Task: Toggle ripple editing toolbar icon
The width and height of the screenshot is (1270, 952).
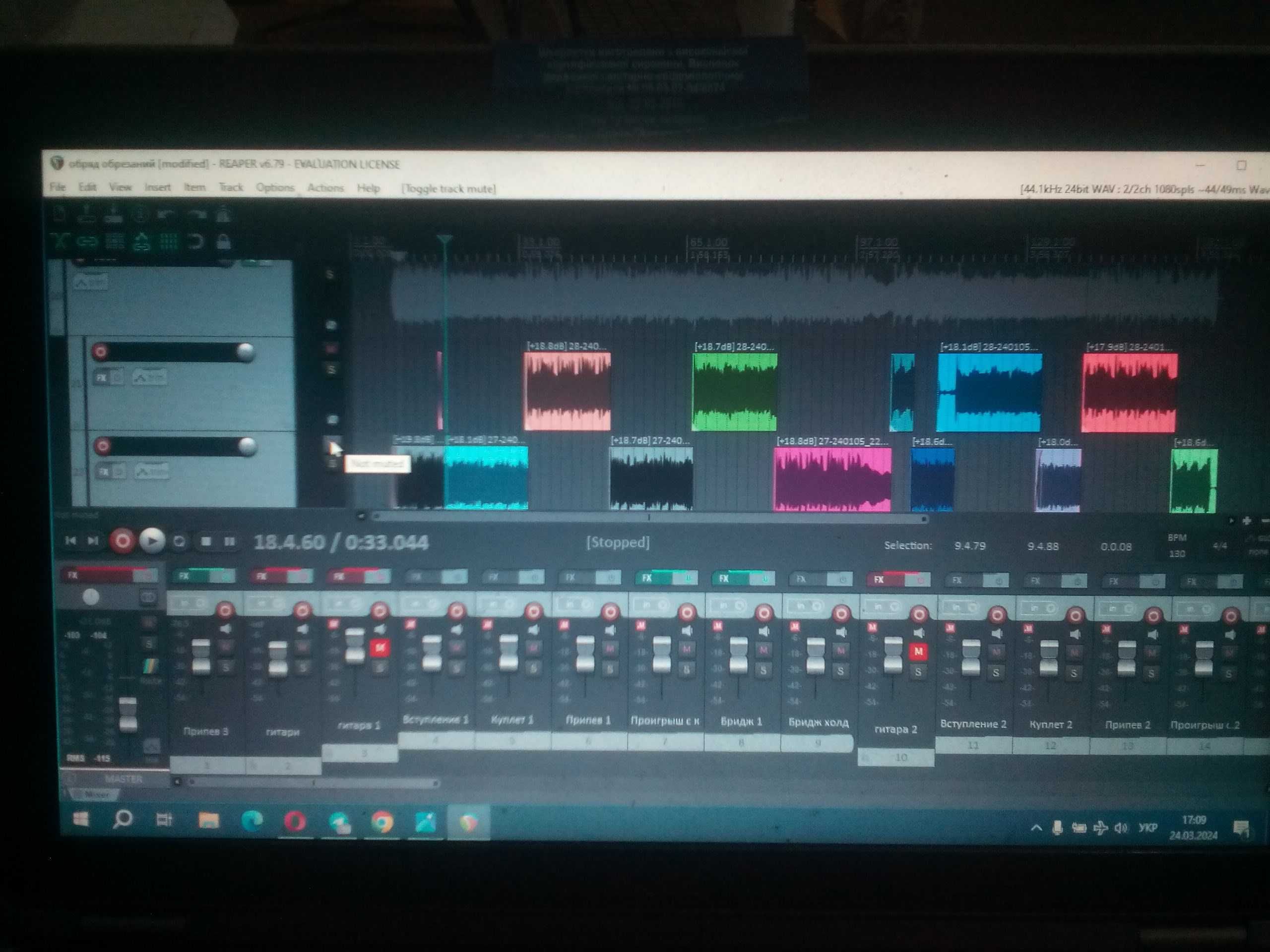Action: (x=114, y=241)
